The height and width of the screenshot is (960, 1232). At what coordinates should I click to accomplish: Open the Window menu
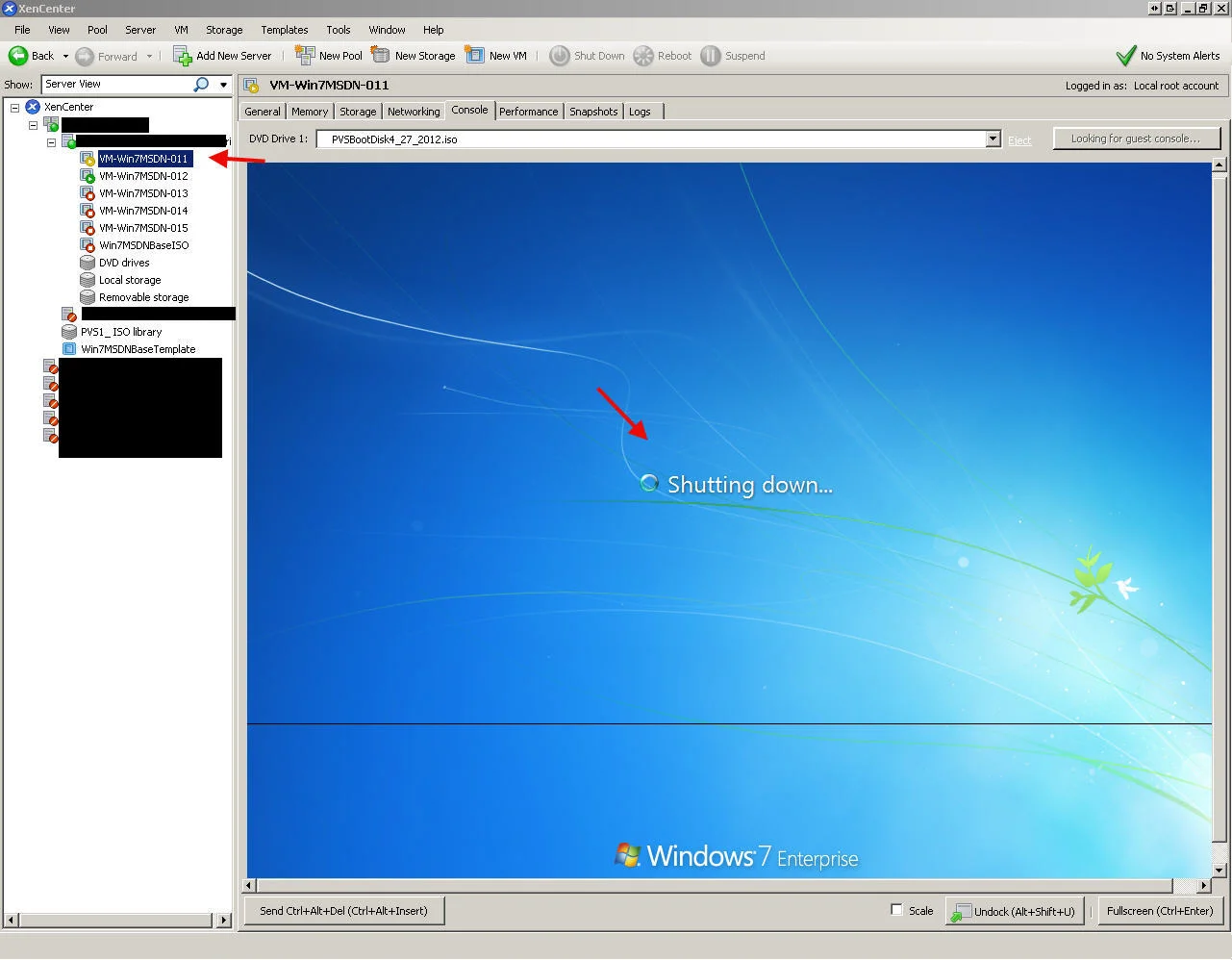(387, 30)
